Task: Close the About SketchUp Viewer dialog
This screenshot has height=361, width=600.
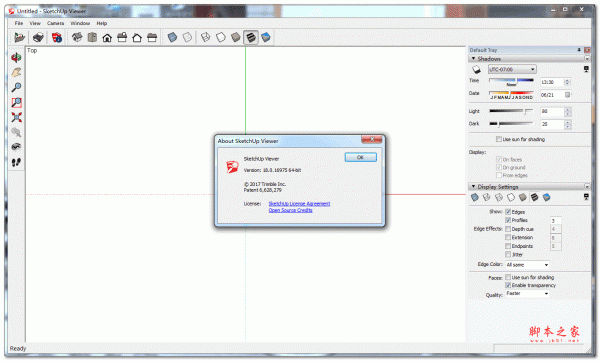Action: [372, 139]
